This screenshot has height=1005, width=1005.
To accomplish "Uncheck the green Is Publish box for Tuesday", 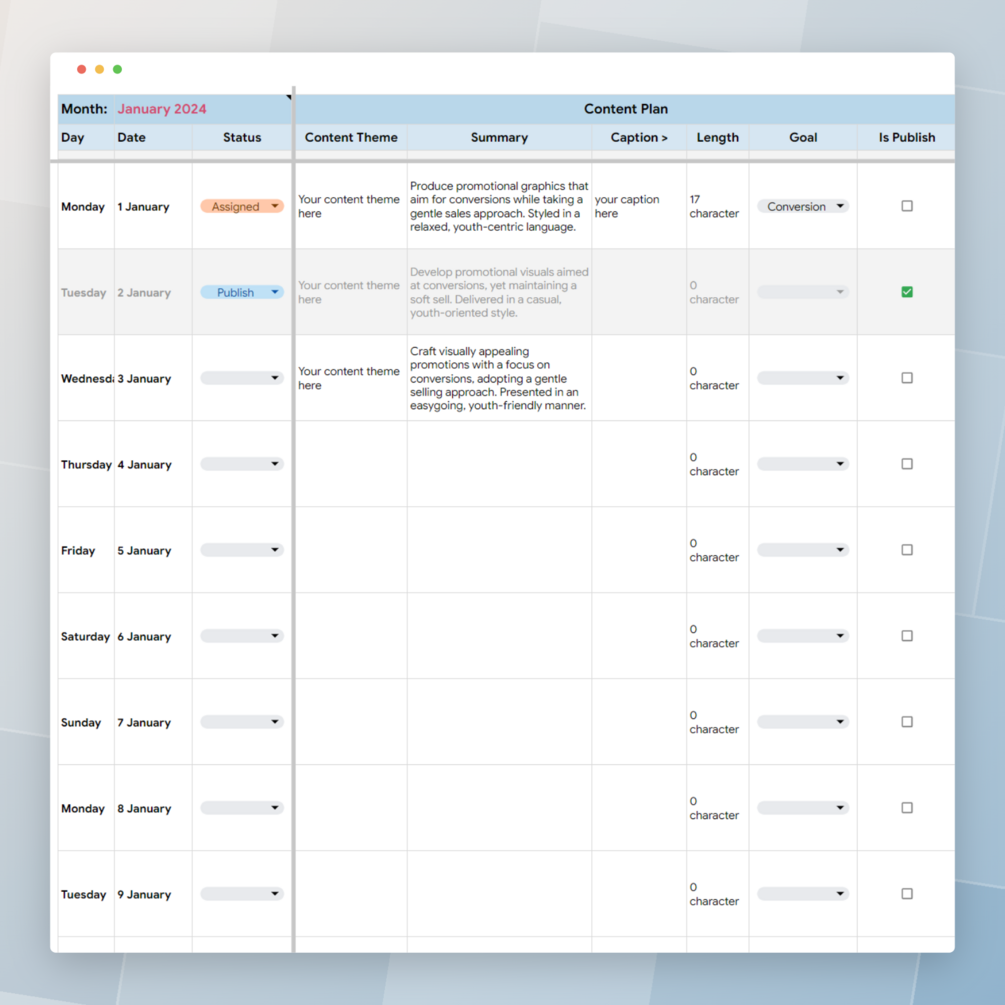I will click(x=907, y=292).
